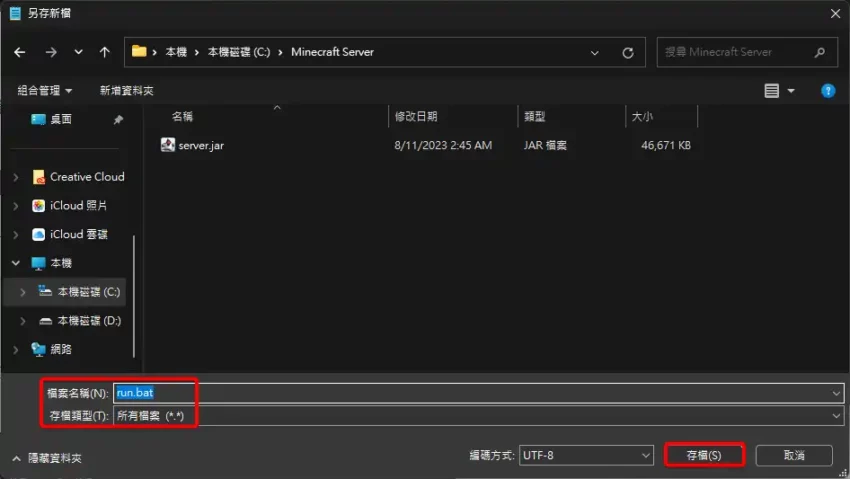Viewport: 850px width, 479px height.
Task: Sort files by 類型 column
Action: (x=535, y=116)
